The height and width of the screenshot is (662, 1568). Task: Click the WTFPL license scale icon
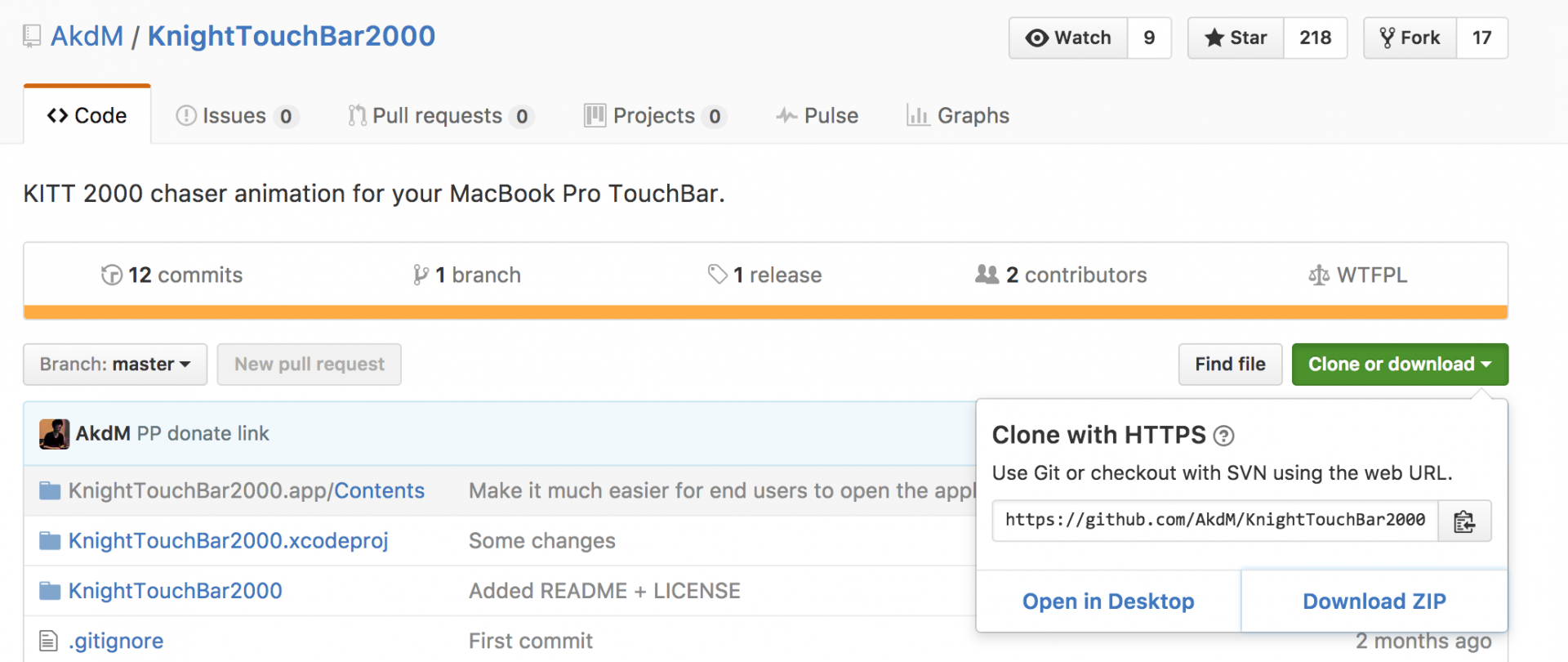click(x=1318, y=275)
